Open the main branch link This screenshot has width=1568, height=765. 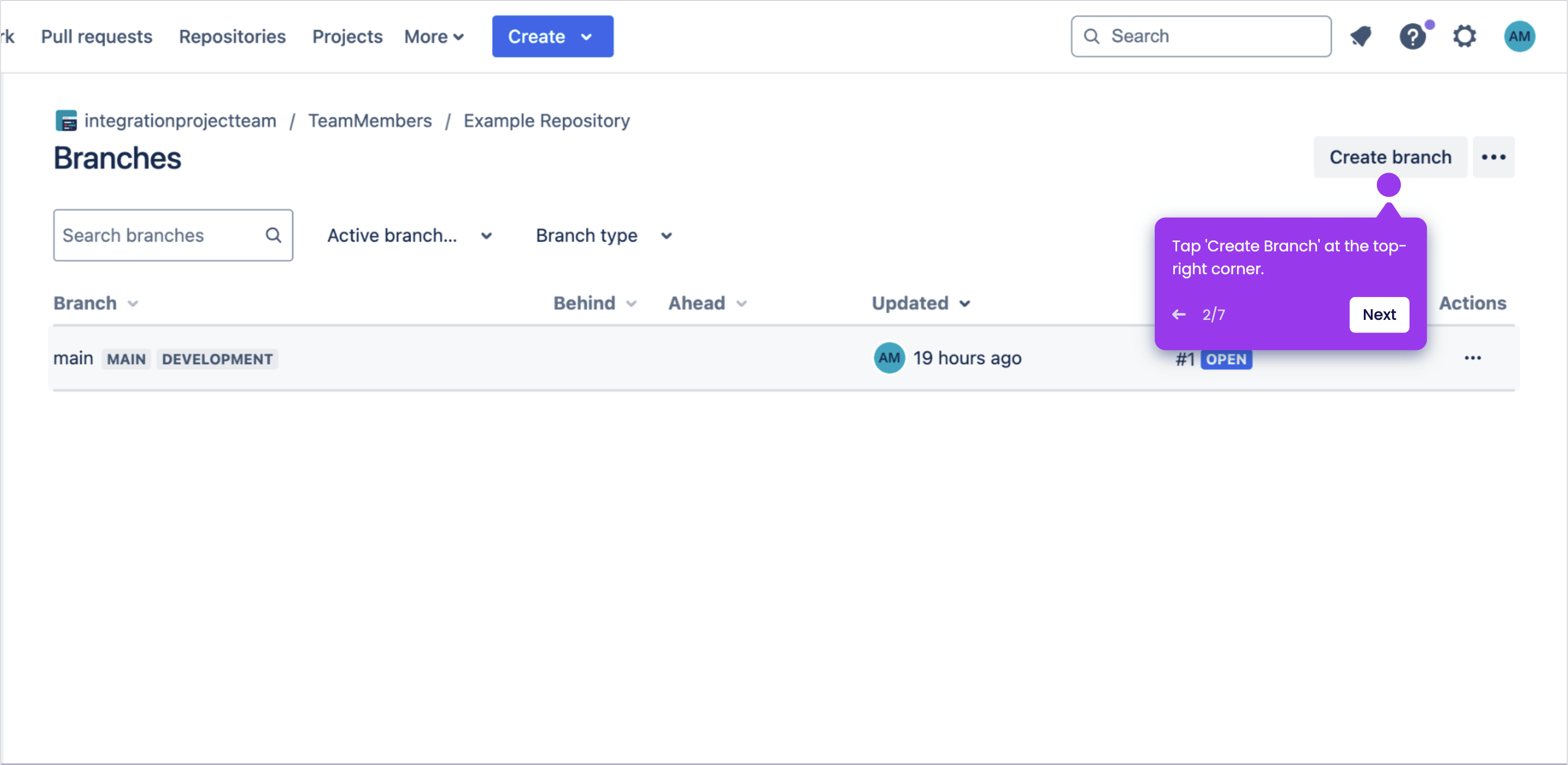click(73, 358)
